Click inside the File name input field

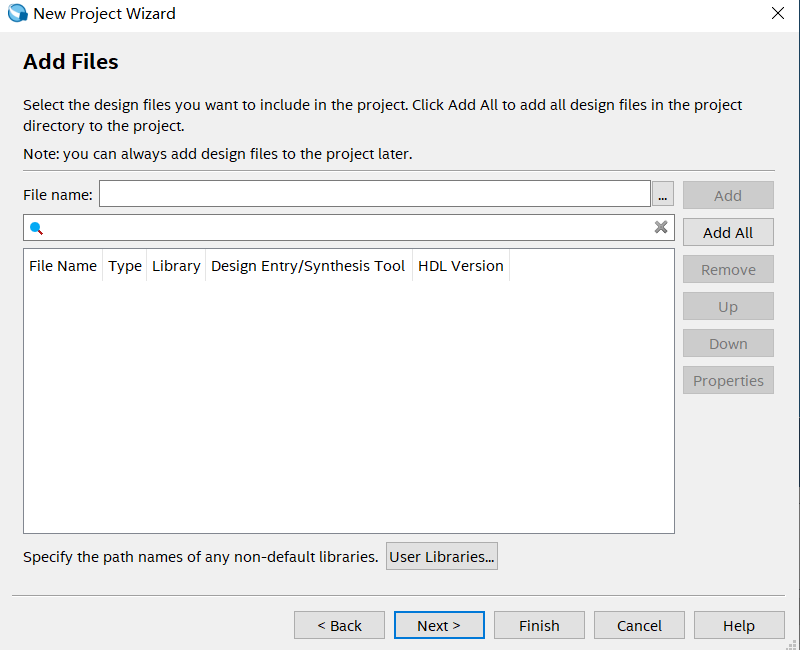(370, 193)
